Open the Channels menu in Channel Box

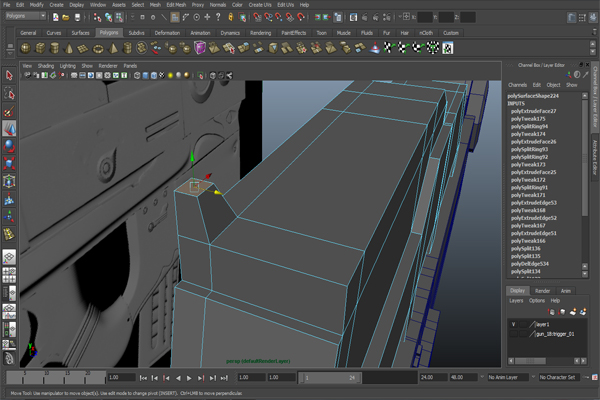pyautogui.click(x=517, y=85)
